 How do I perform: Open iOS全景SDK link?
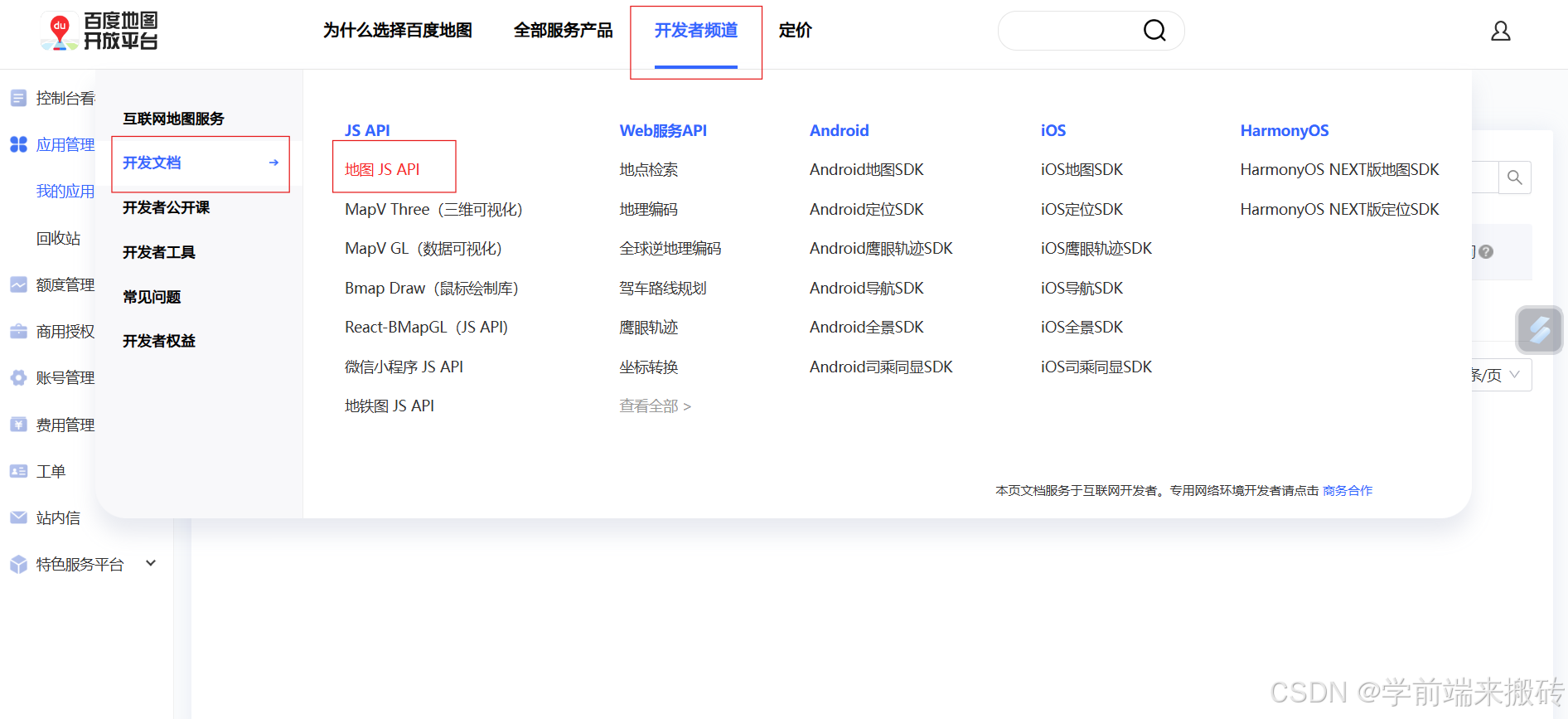click(x=1082, y=327)
